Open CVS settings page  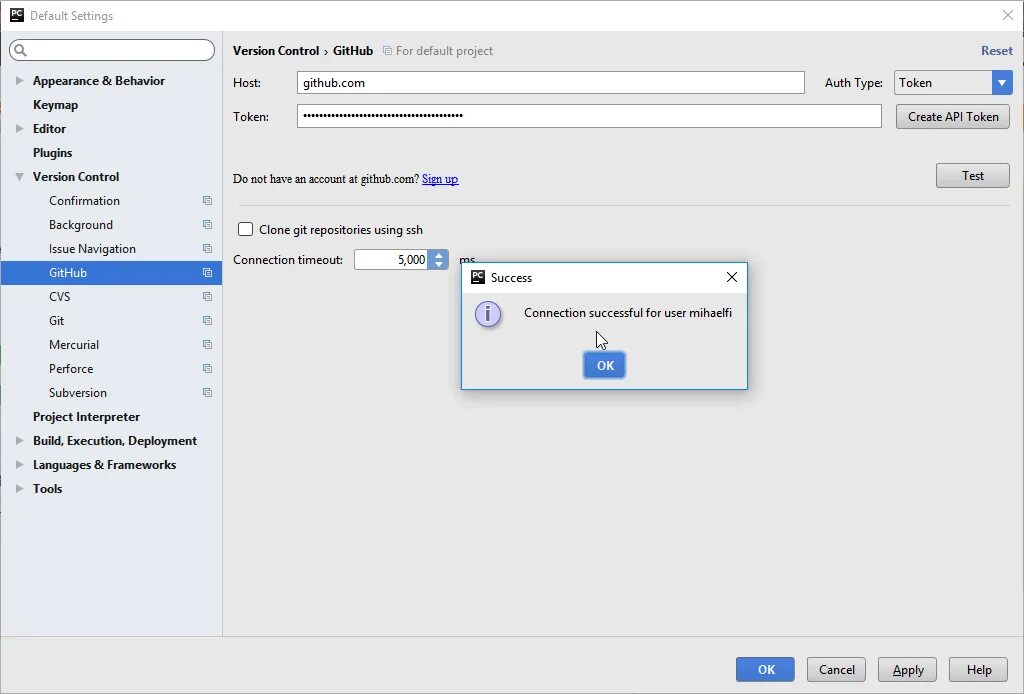59,296
